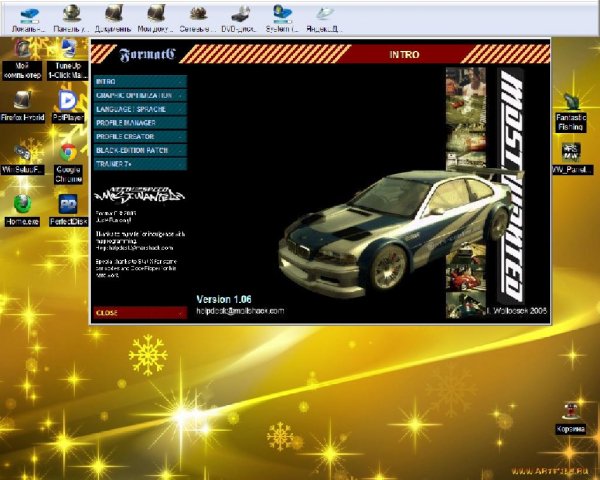Screen dimensions: 600x480
Task: Open the Black-Edition Patch section
Action: pyautogui.click(x=139, y=149)
